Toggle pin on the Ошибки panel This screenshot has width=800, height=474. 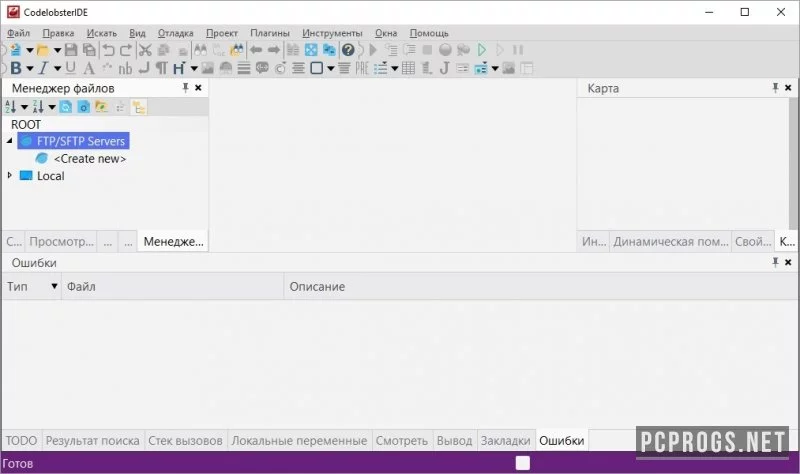(x=775, y=262)
